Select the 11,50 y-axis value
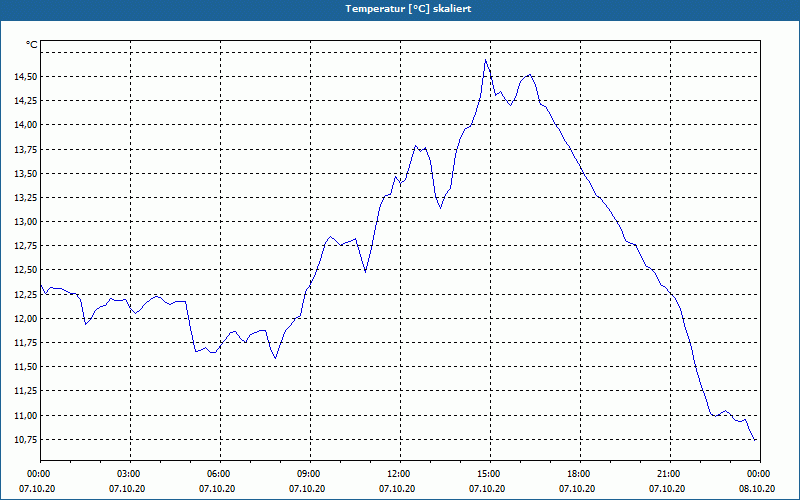The image size is (800, 500). coord(26,367)
